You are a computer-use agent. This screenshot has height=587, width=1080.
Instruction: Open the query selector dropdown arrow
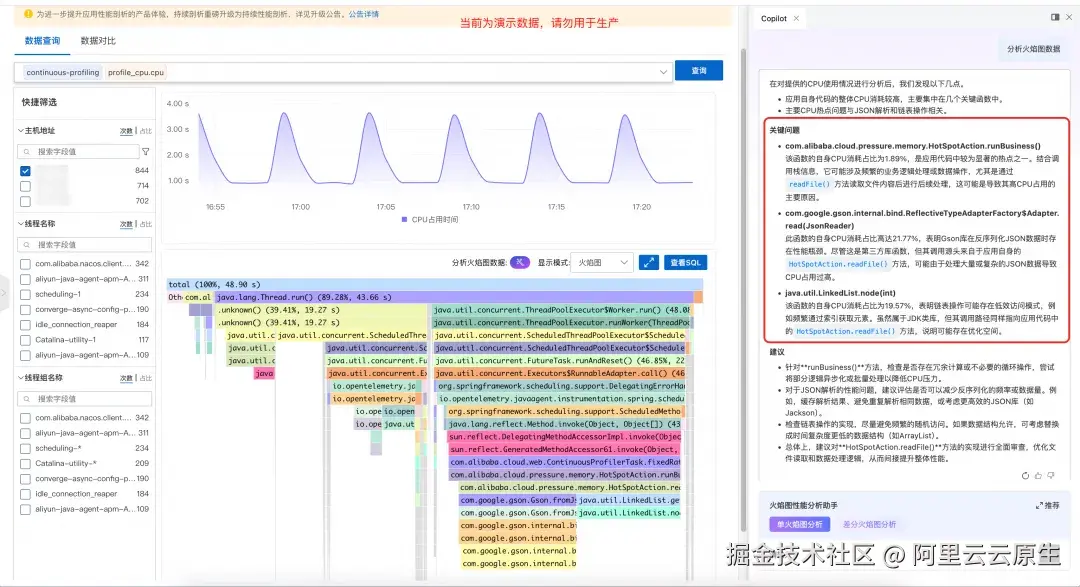pos(663,72)
